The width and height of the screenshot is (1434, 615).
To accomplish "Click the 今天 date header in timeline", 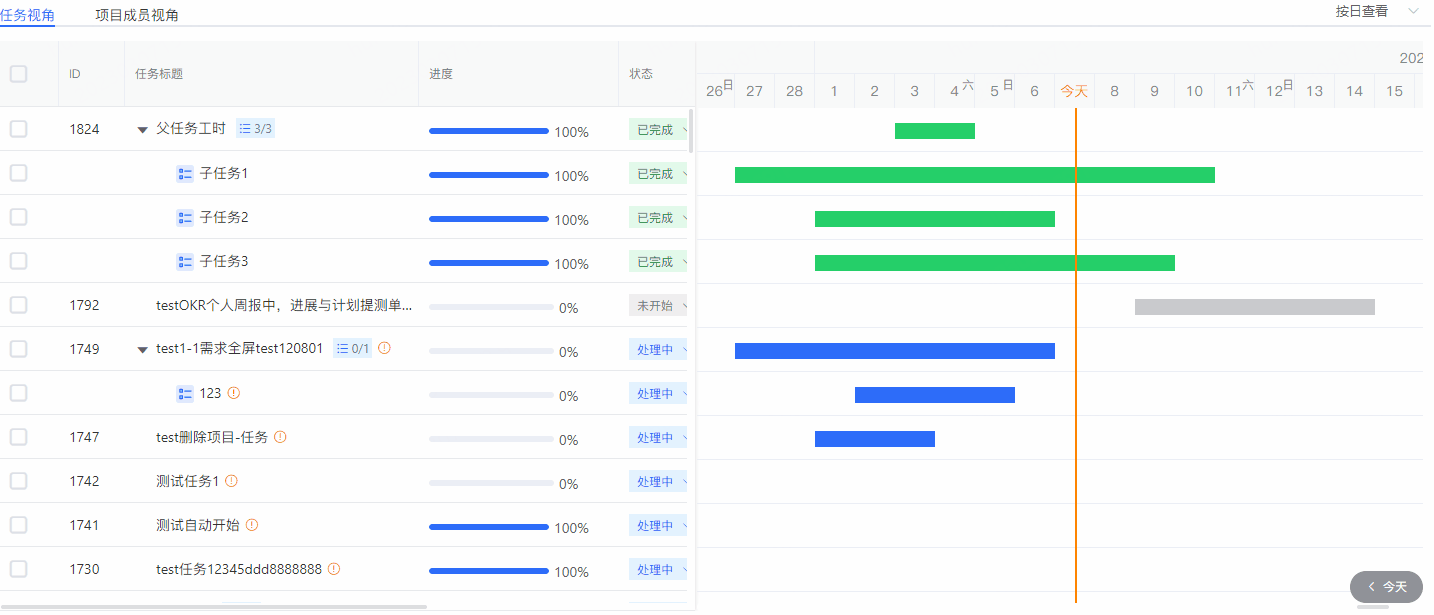I will [1074, 91].
